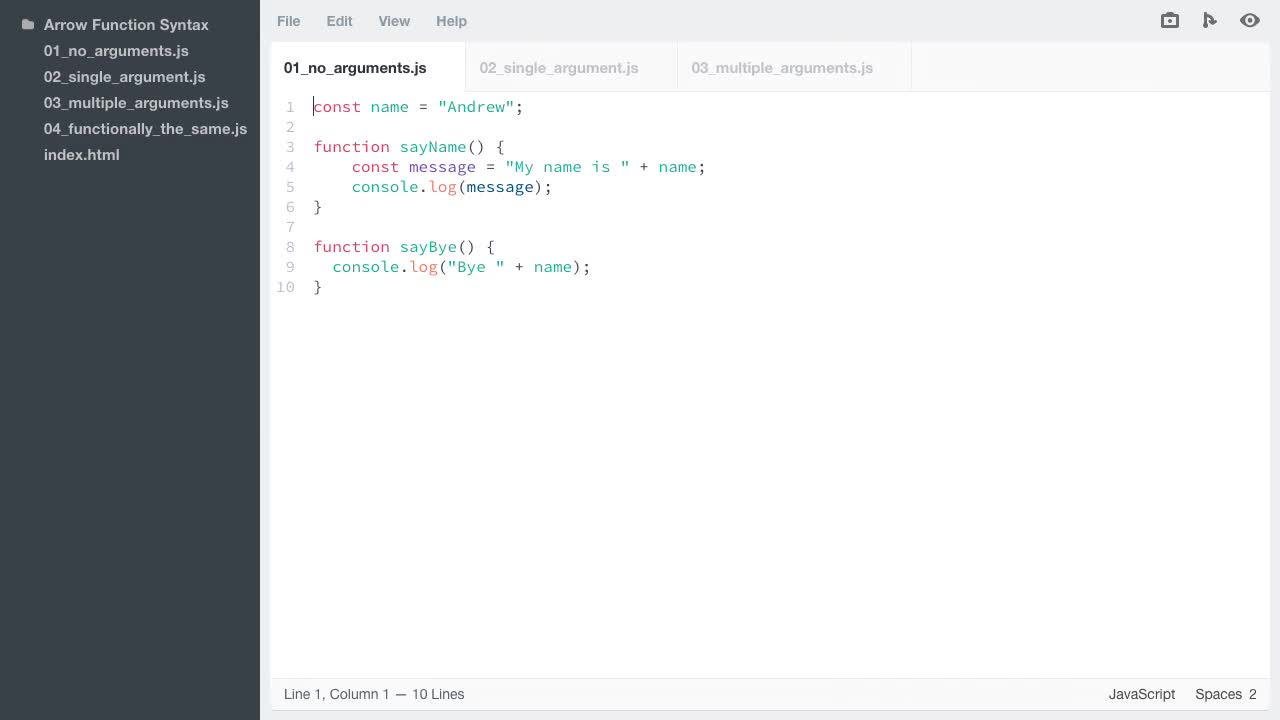Open the View menu

[394, 21]
